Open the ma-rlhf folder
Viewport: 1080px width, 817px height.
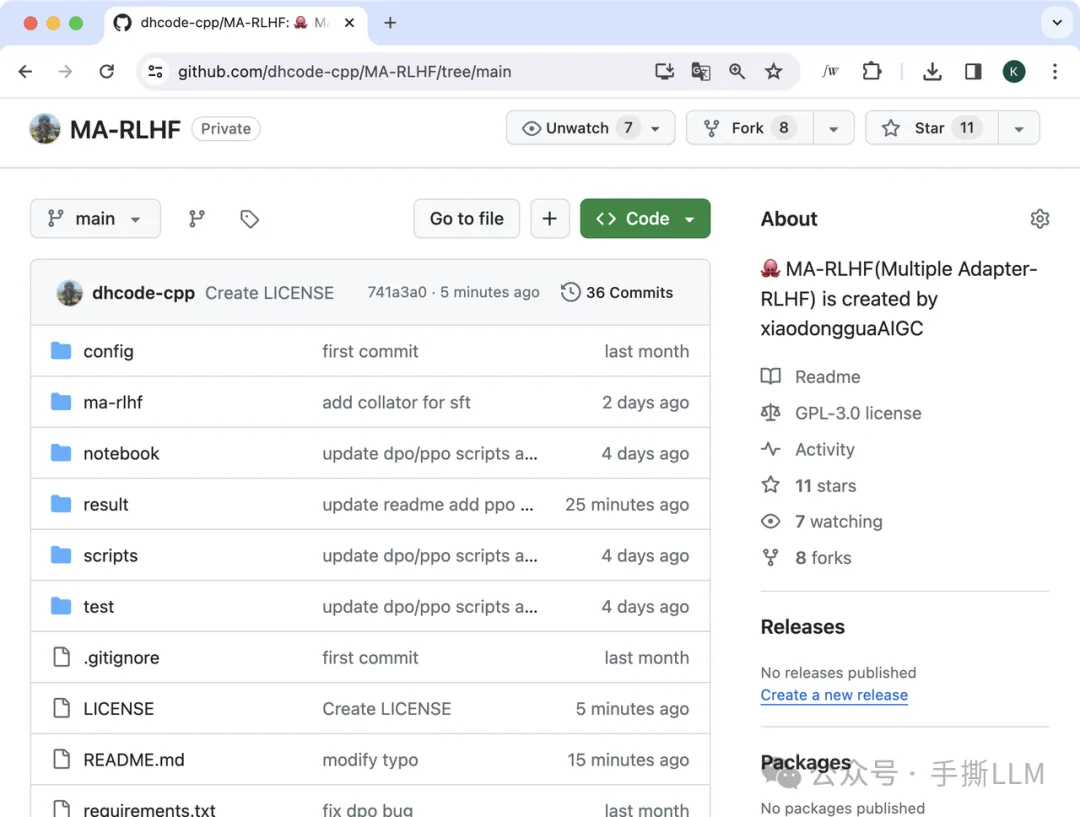(113, 402)
